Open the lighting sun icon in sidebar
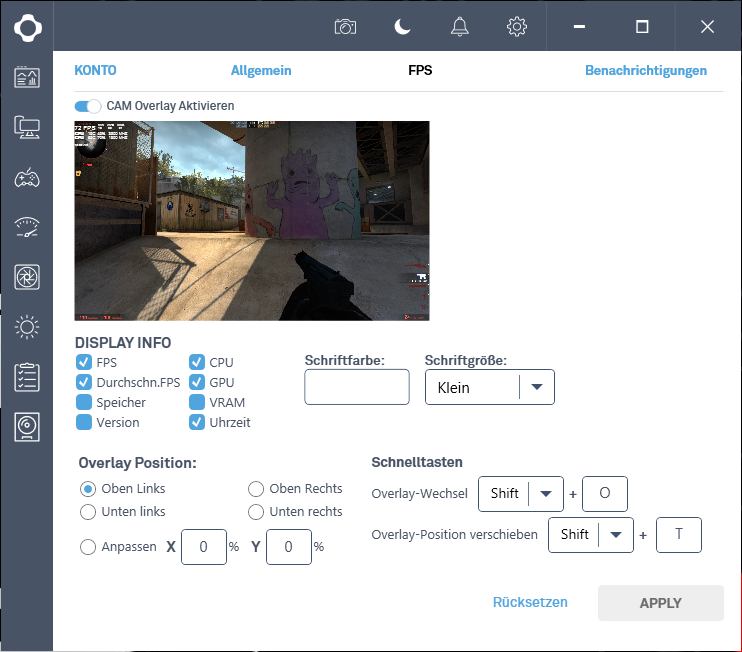This screenshot has width=742, height=652. (27, 327)
